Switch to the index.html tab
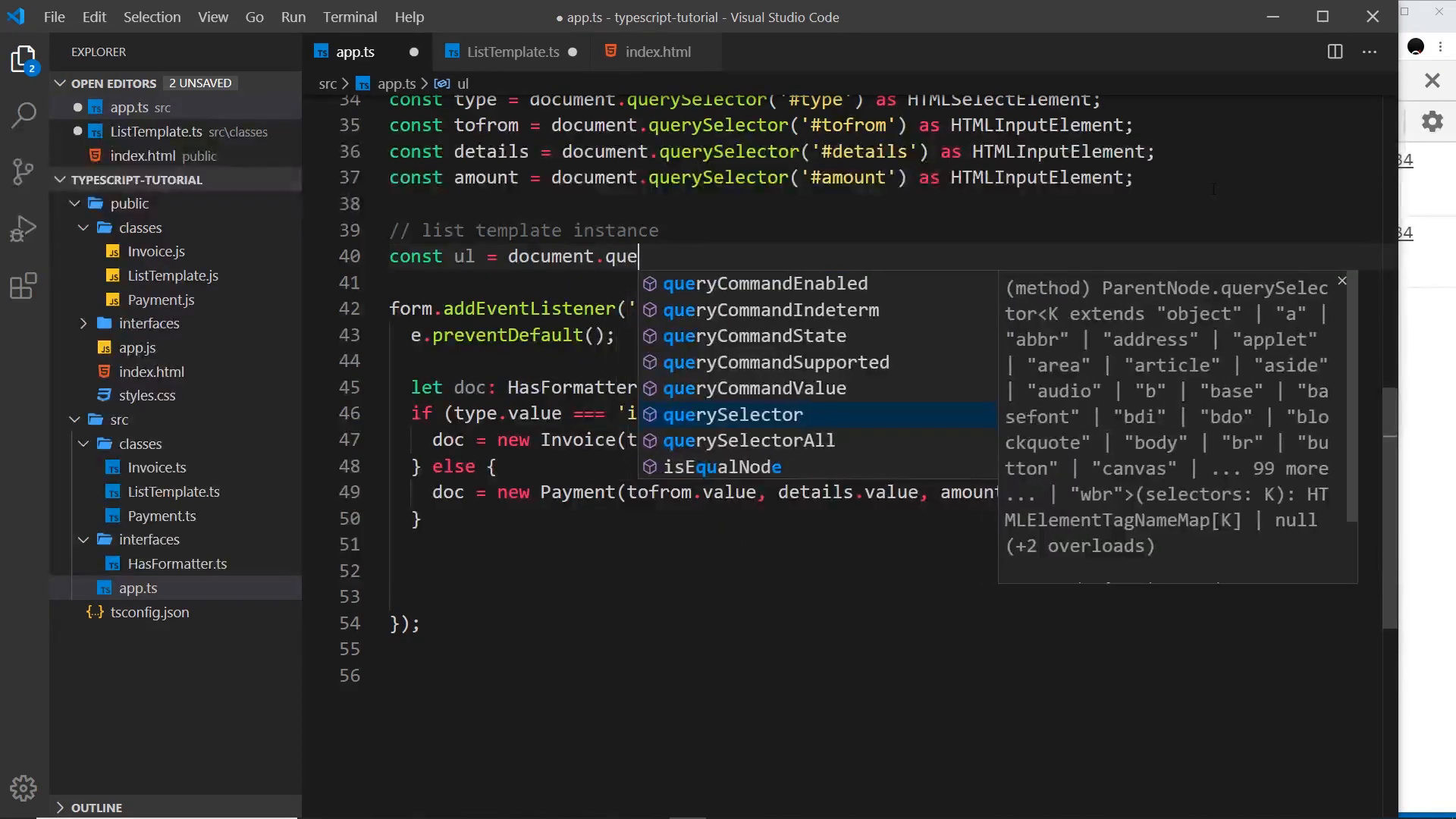 point(657,52)
